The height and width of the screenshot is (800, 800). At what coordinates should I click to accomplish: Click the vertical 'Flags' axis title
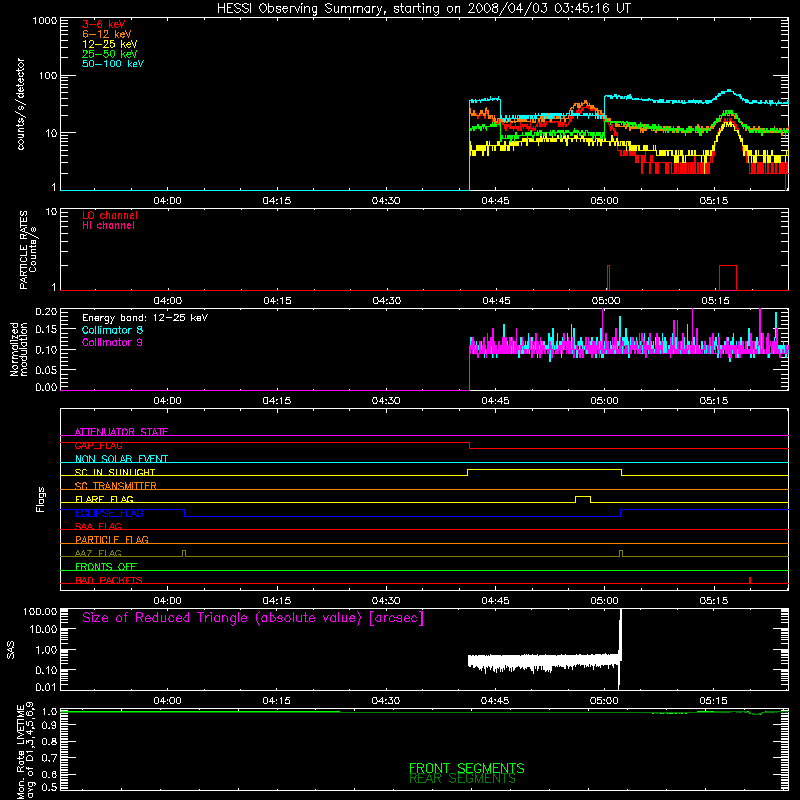click(41, 499)
